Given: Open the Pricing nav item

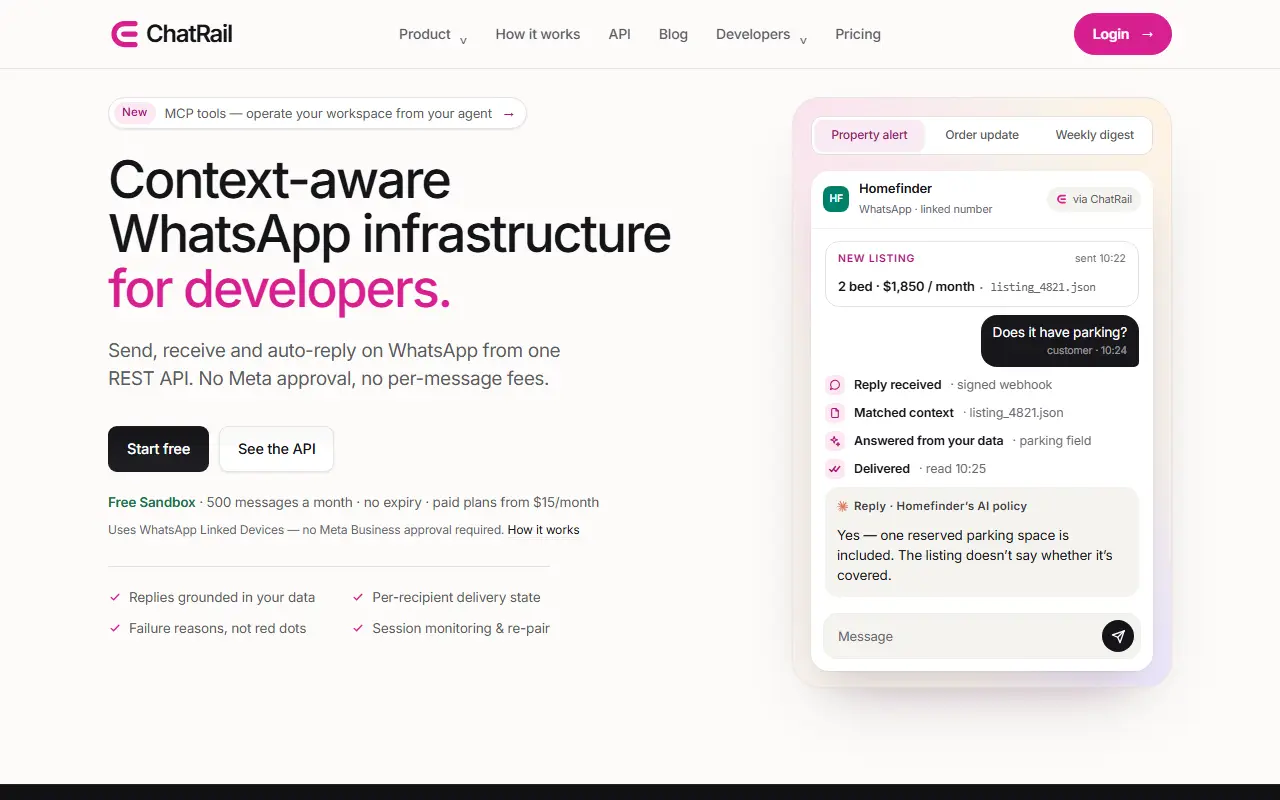Looking at the screenshot, I should pyautogui.click(x=858, y=34).
